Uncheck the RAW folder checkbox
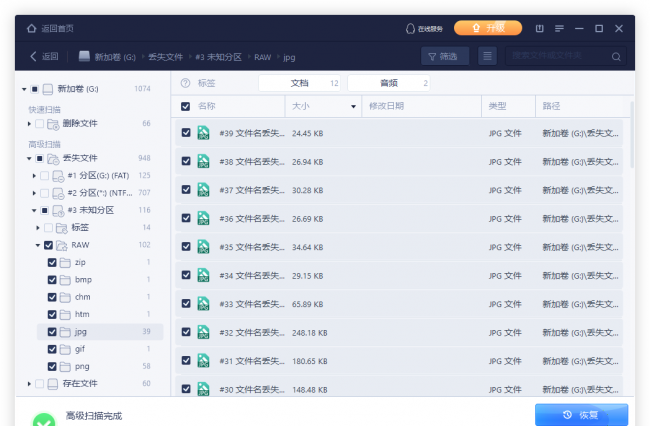The image size is (650, 426). tap(48, 245)
